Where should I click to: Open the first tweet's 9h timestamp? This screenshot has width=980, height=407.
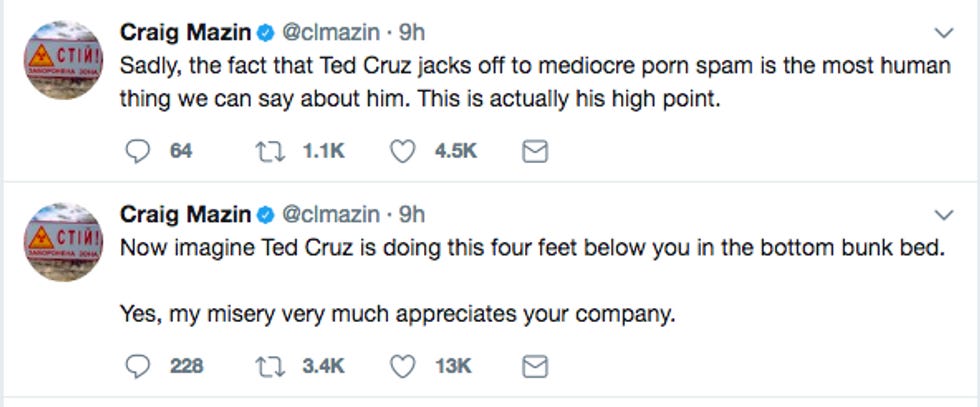point(411,32)
